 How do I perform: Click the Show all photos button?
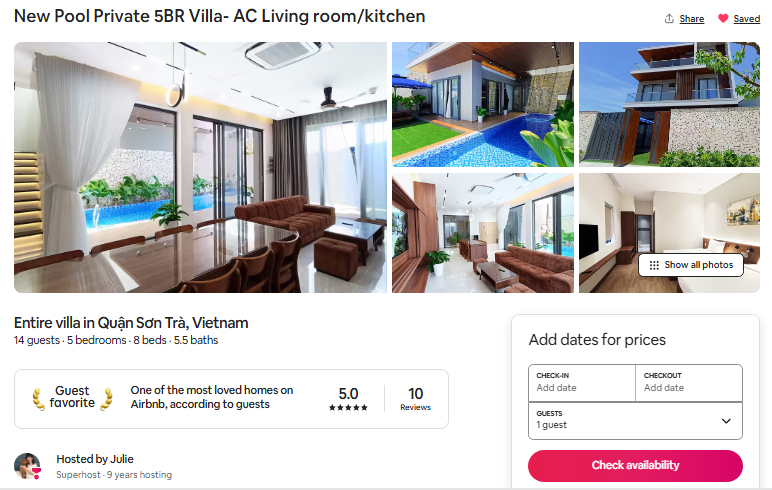(691, 265)
